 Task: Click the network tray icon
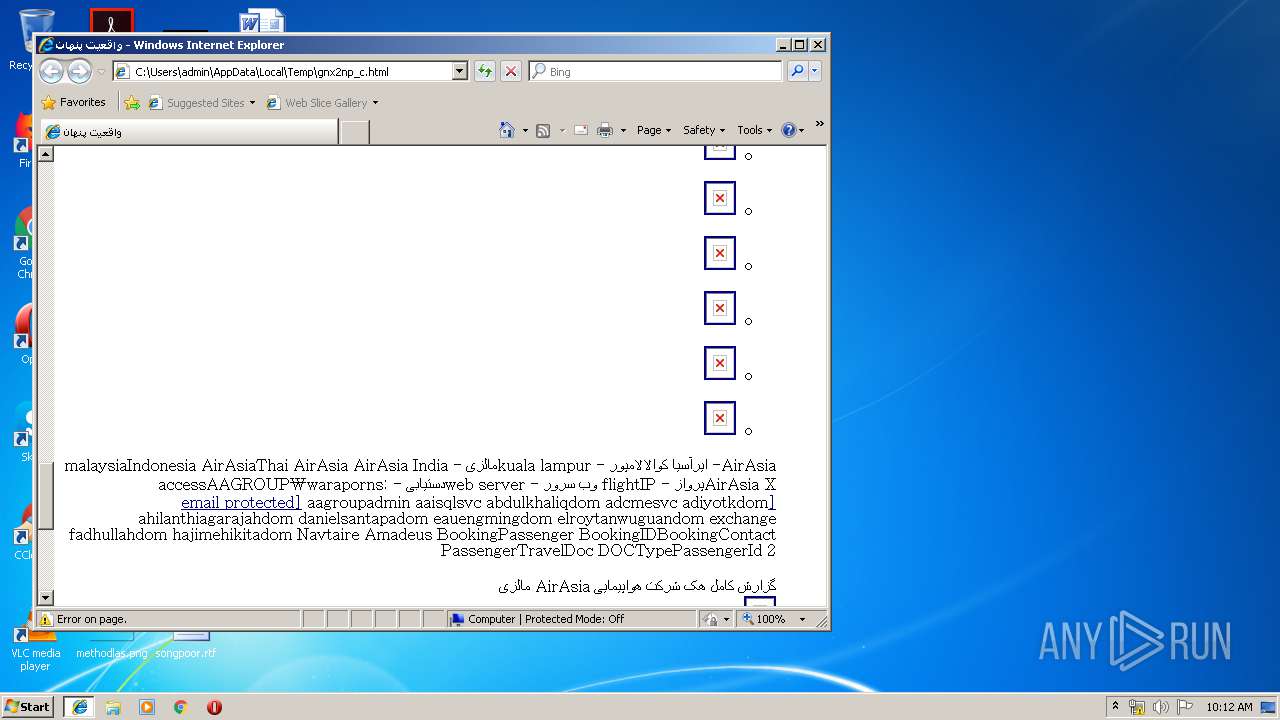click(x=1137, y=707)
